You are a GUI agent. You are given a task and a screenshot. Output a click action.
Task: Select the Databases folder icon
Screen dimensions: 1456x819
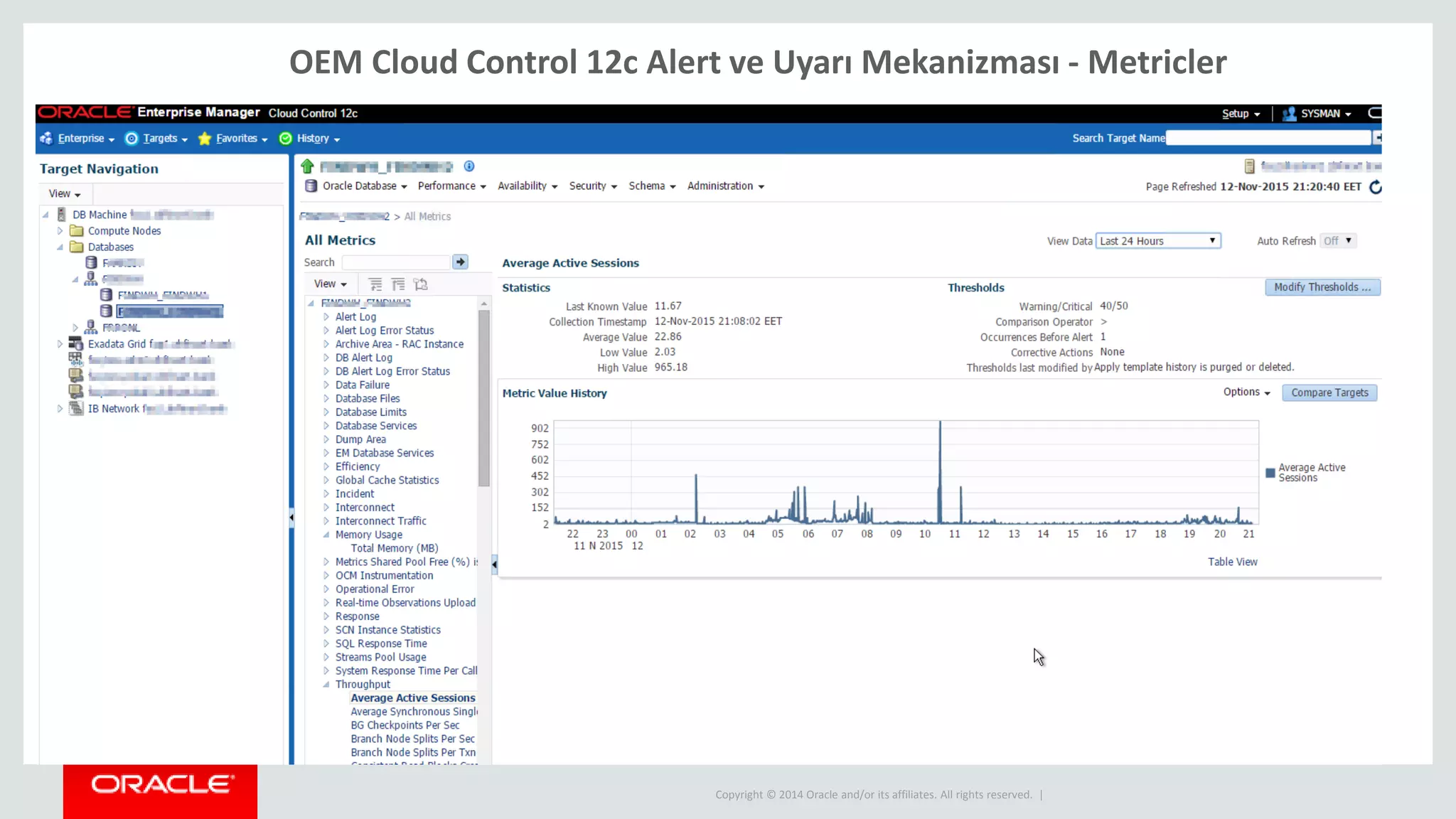(77, 247)
